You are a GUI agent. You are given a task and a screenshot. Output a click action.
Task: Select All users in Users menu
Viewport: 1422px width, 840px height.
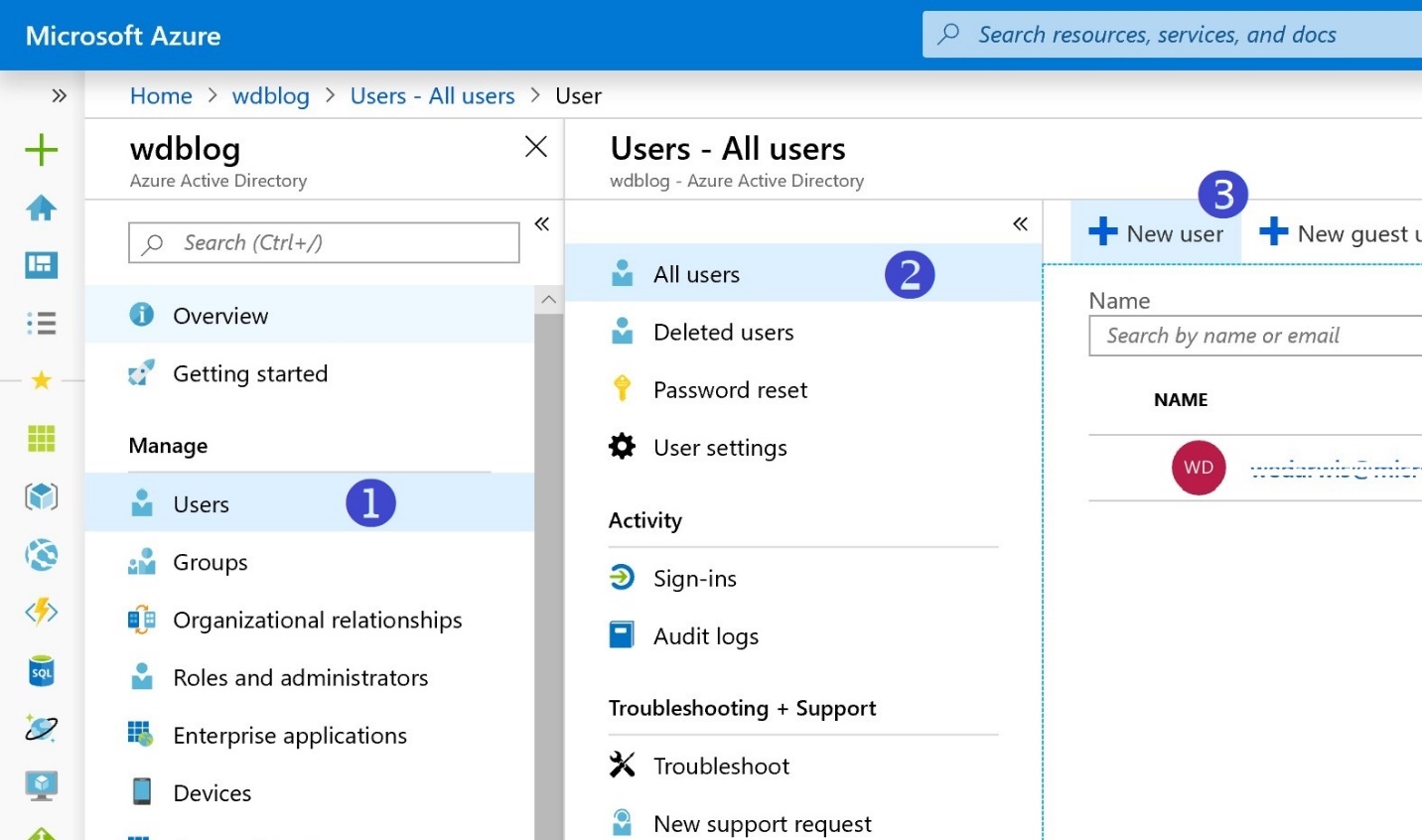click(802, 274)
